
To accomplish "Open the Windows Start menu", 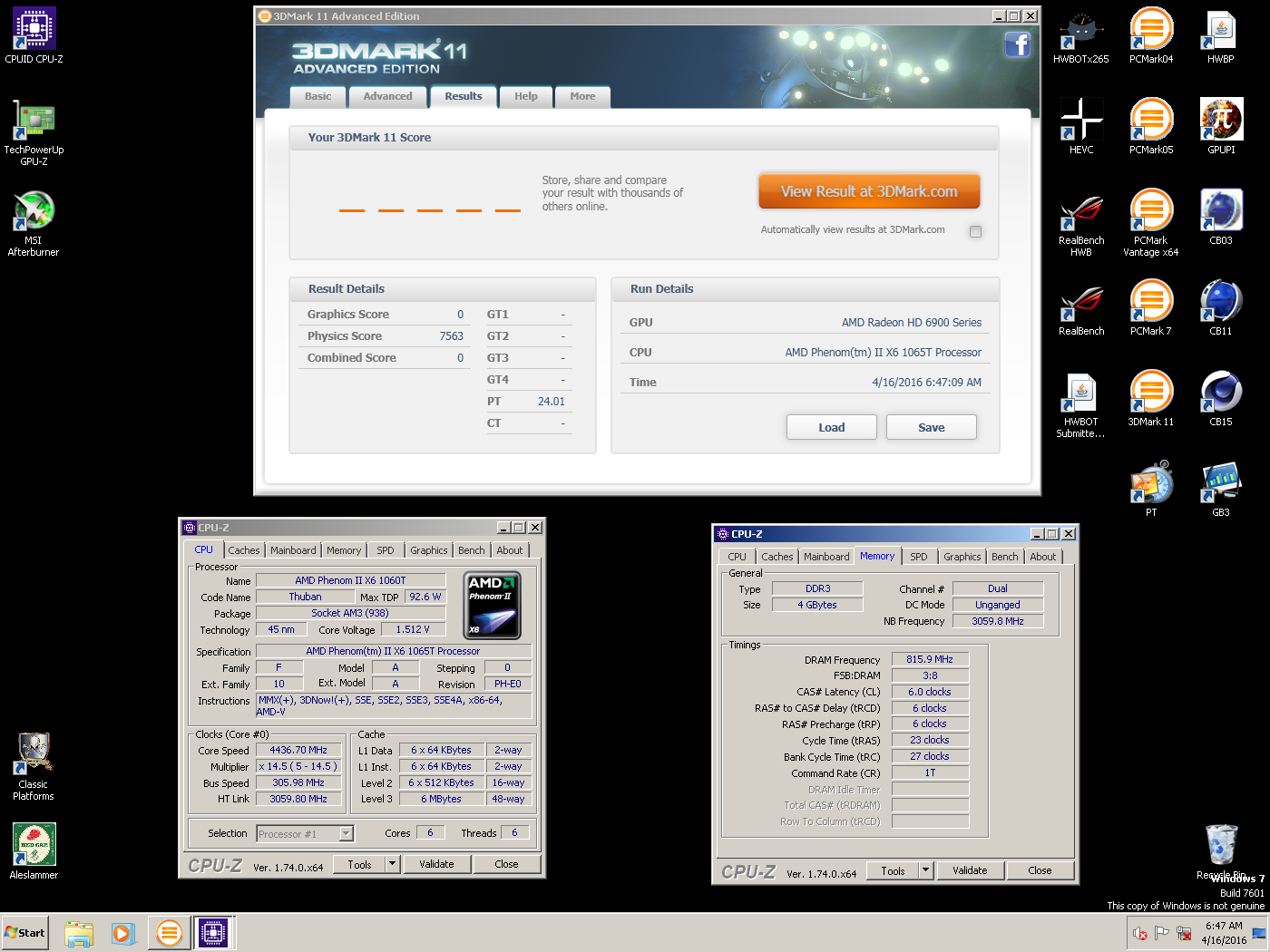I will (x=24, y=933).
